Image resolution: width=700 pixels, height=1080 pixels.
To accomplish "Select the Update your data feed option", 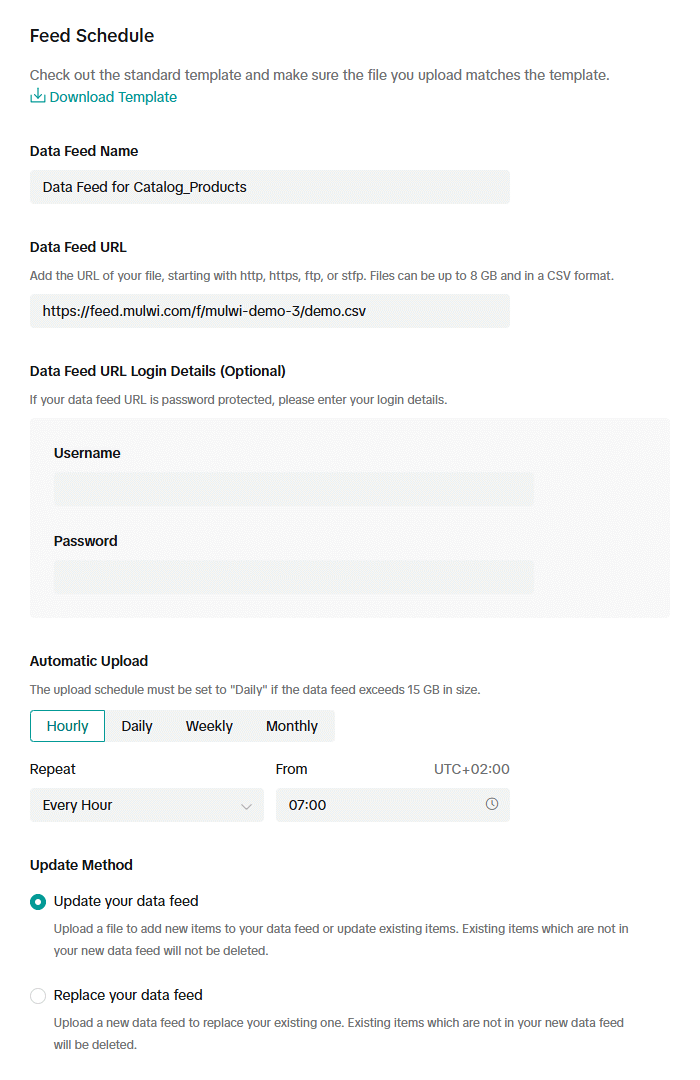I will 37,901.
